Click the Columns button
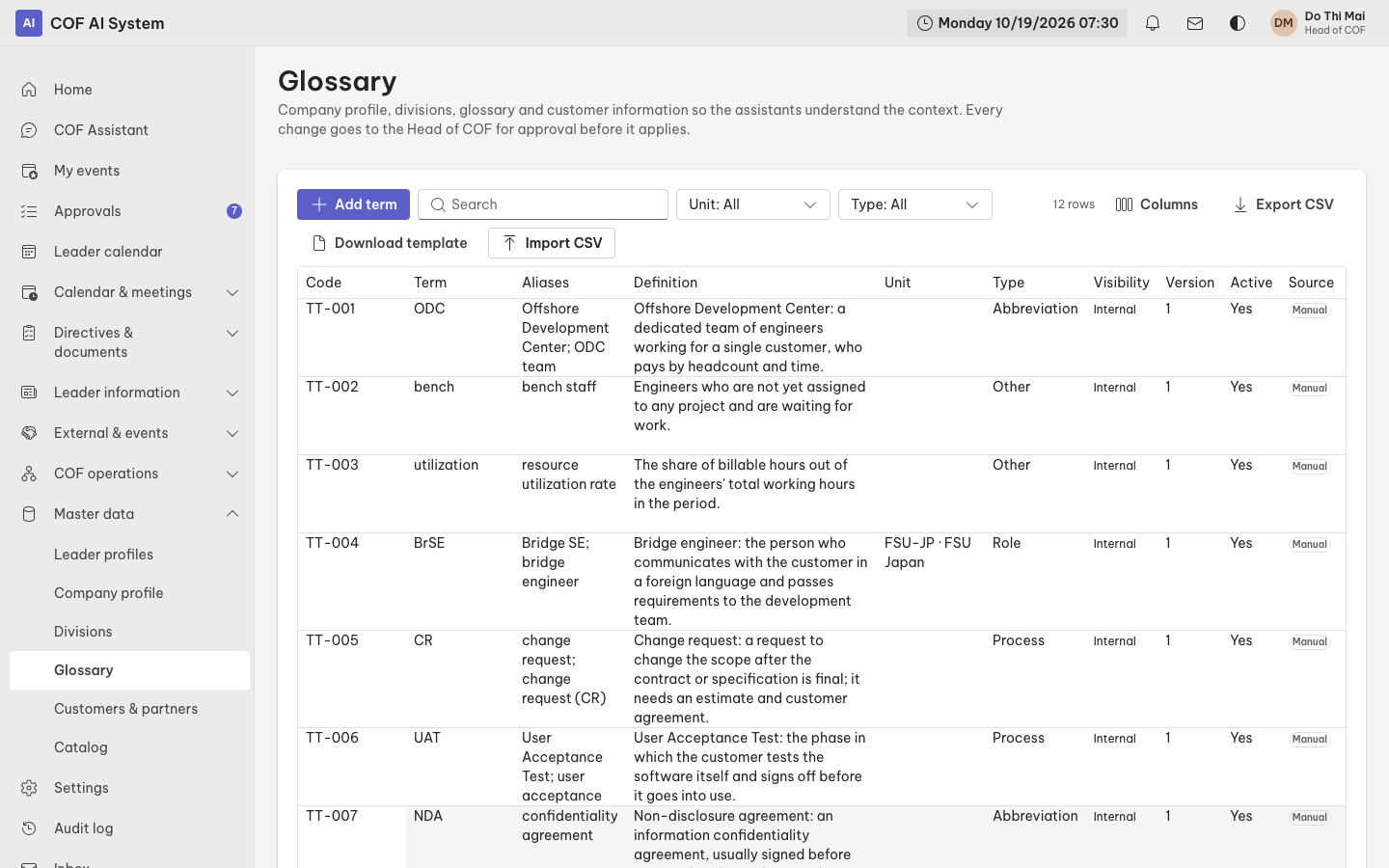The width and height of the screenshot is (1389, 868). click(x=1157, y=204)
